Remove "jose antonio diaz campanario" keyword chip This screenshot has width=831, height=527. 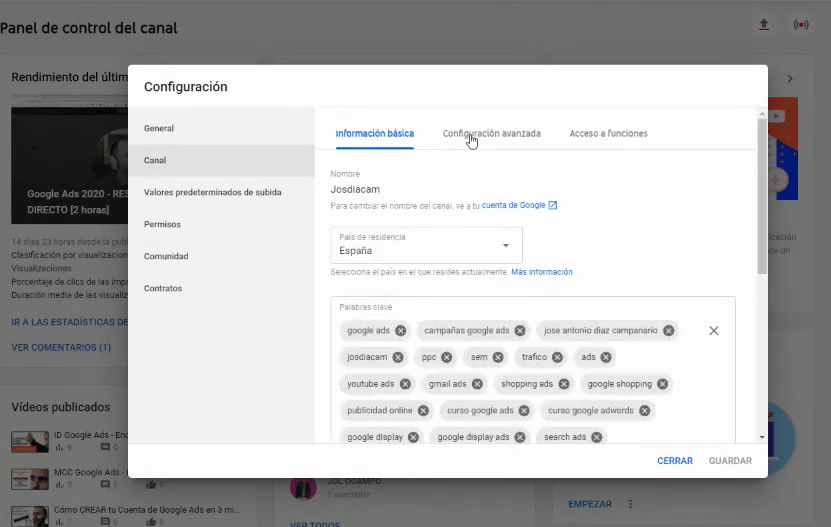pyautogui.click(x=669, y=330)
